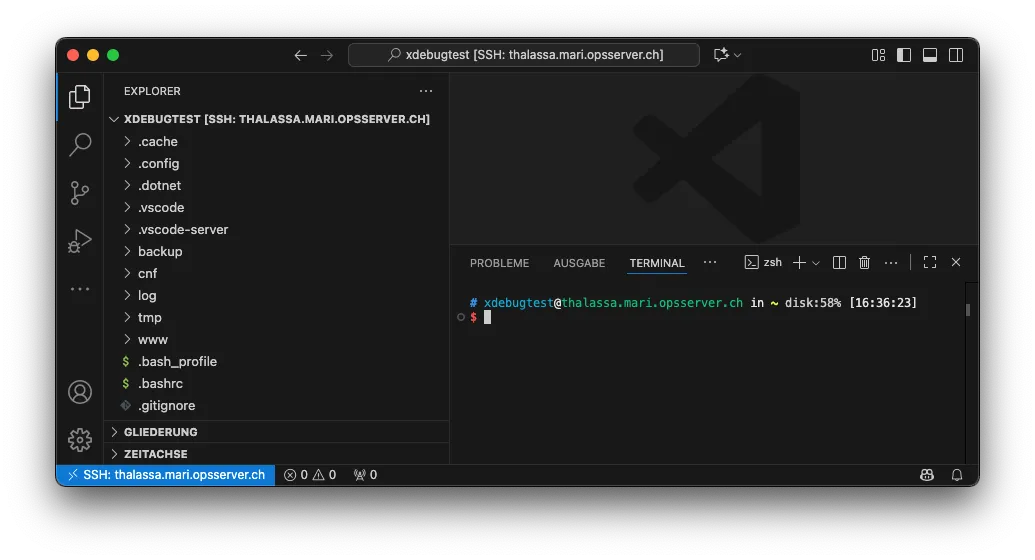Expand the .vscode-server folder
This screenshot has width=1035, height=560.
point(277,229)
